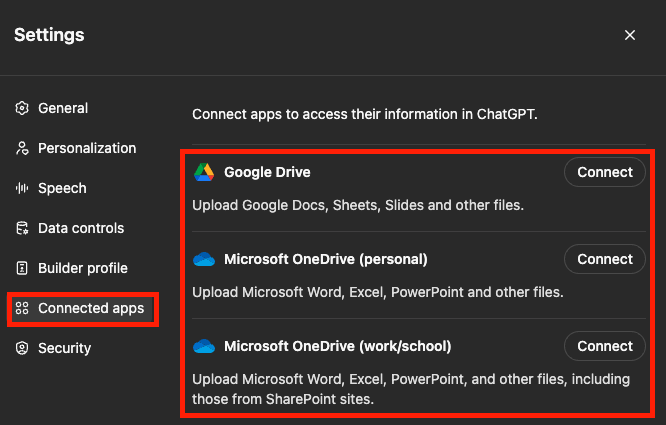
Task: Click the Builder profile badge icon
Action: click(22, 268)
